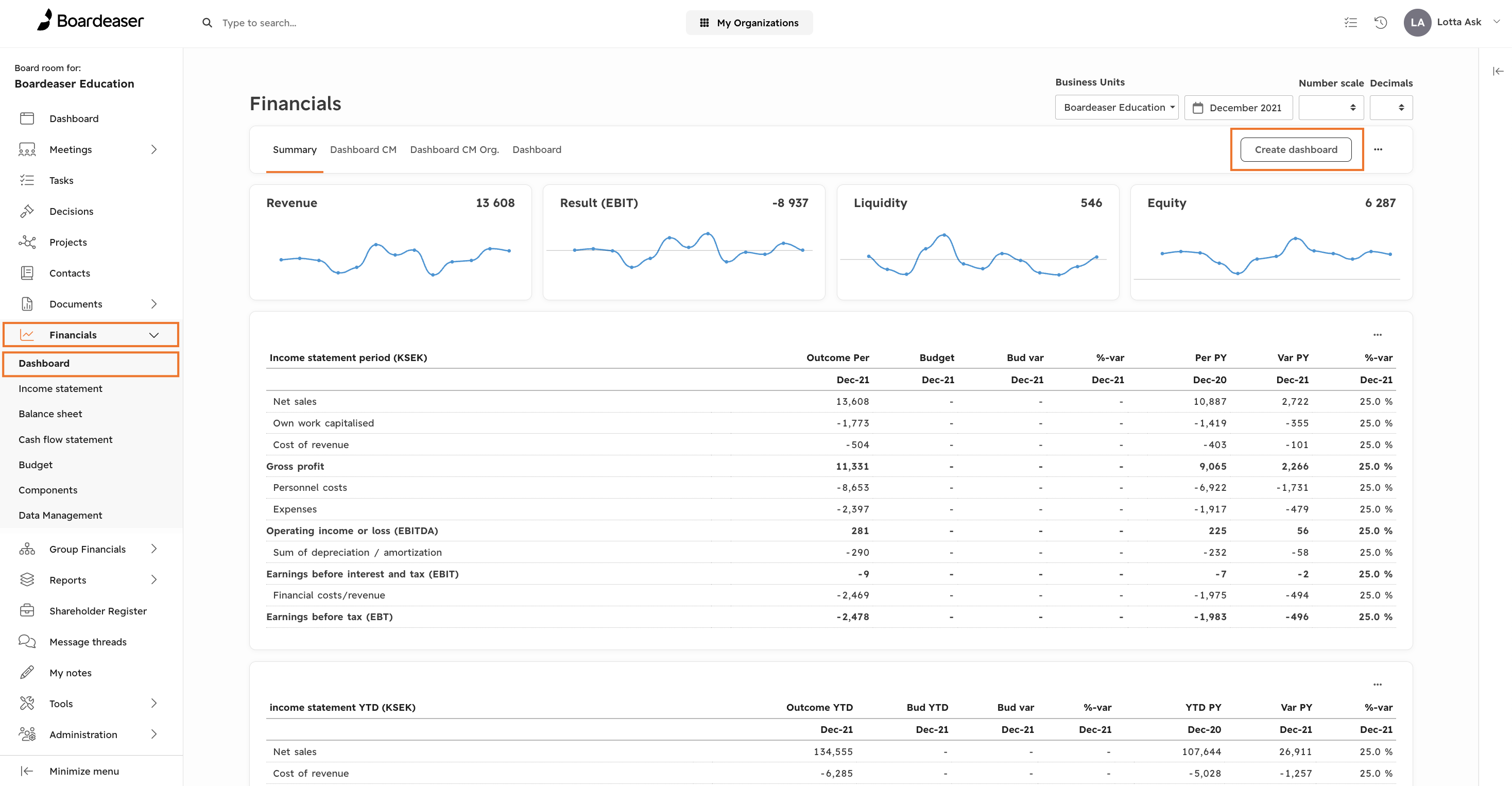Switch to the Dashboard CM Org. tab
The height and width of the screenshot is (786, 1512).
coord(454,150)
